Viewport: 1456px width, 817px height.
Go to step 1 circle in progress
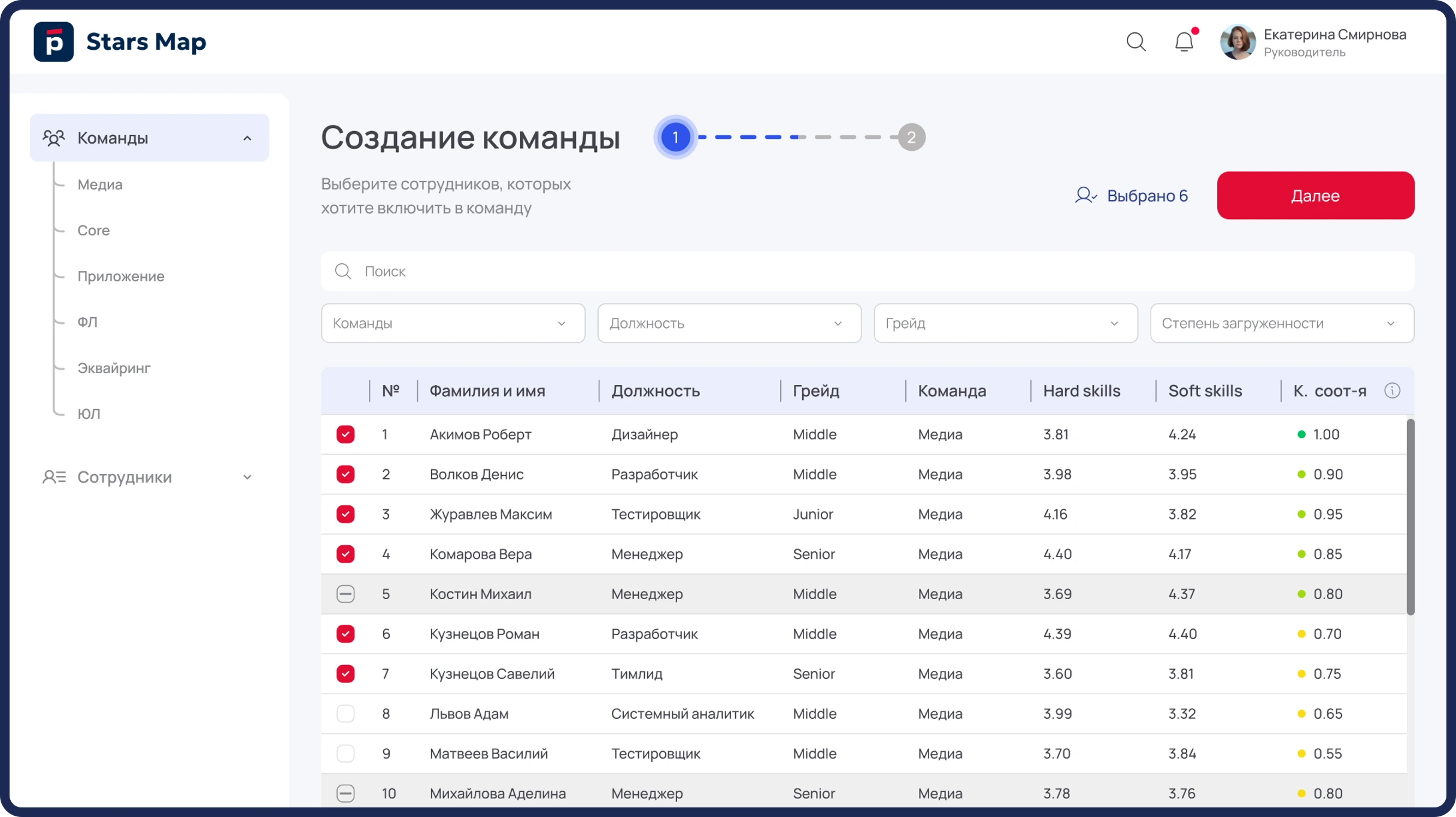[x=675, y=137]
